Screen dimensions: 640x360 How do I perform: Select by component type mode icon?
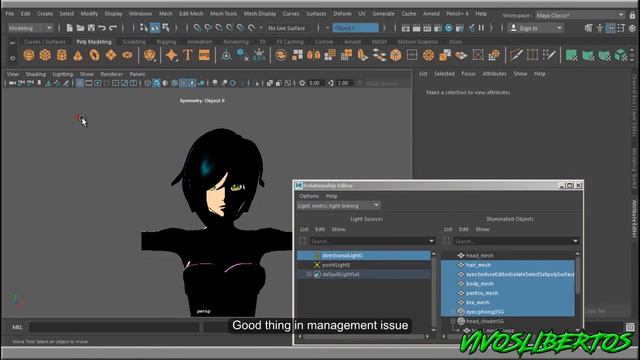[x=166, y=28]
